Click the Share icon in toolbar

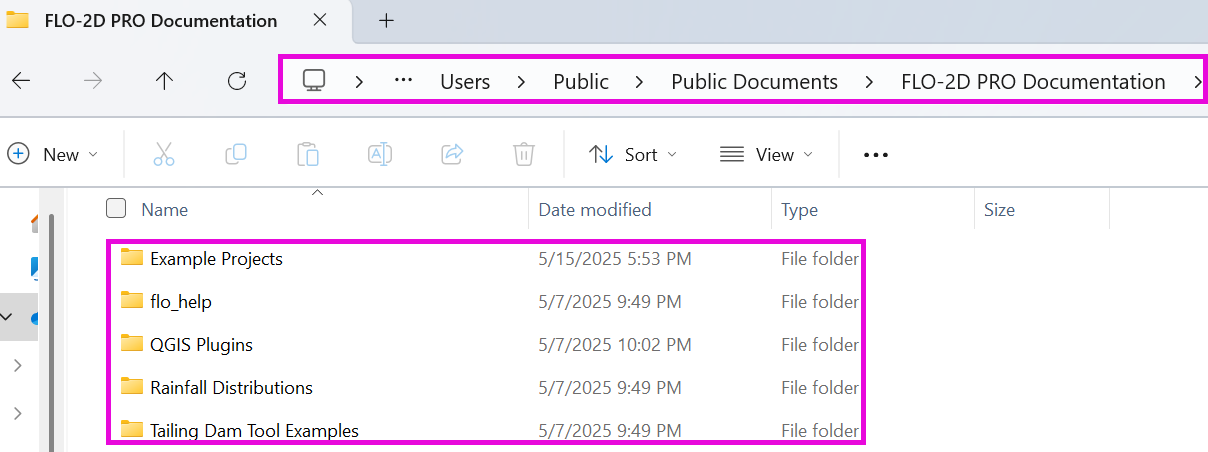(x=452, y=154)
